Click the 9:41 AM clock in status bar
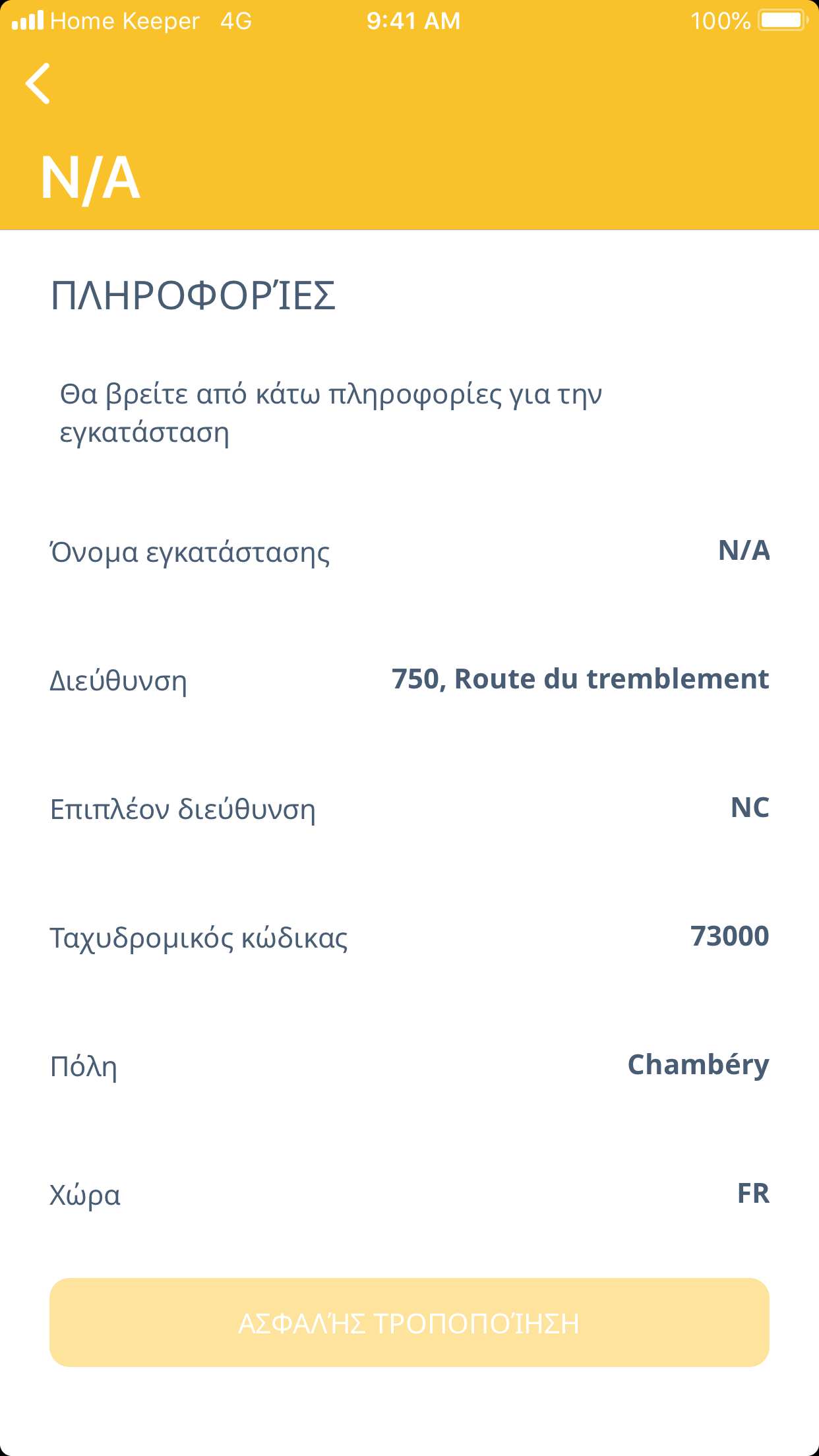Viewport: 819px width, 1456px height. click(413, 21)
